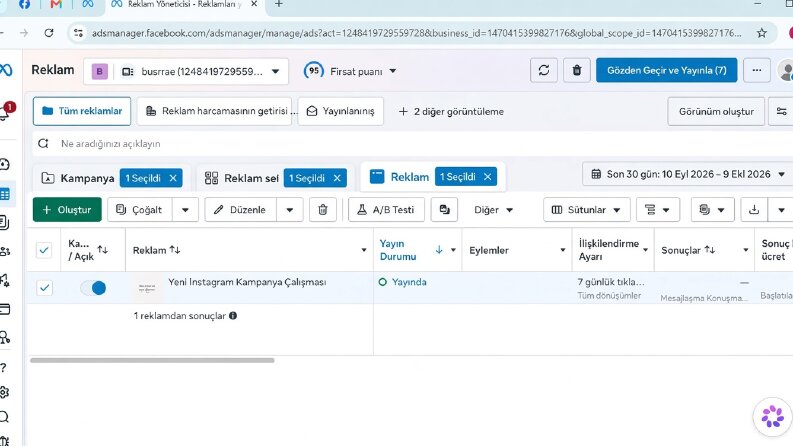Open the Sütunlar columns dropdown
Image resolution: width=793 pixels, height=446 pixels.
tap(587, 210)
